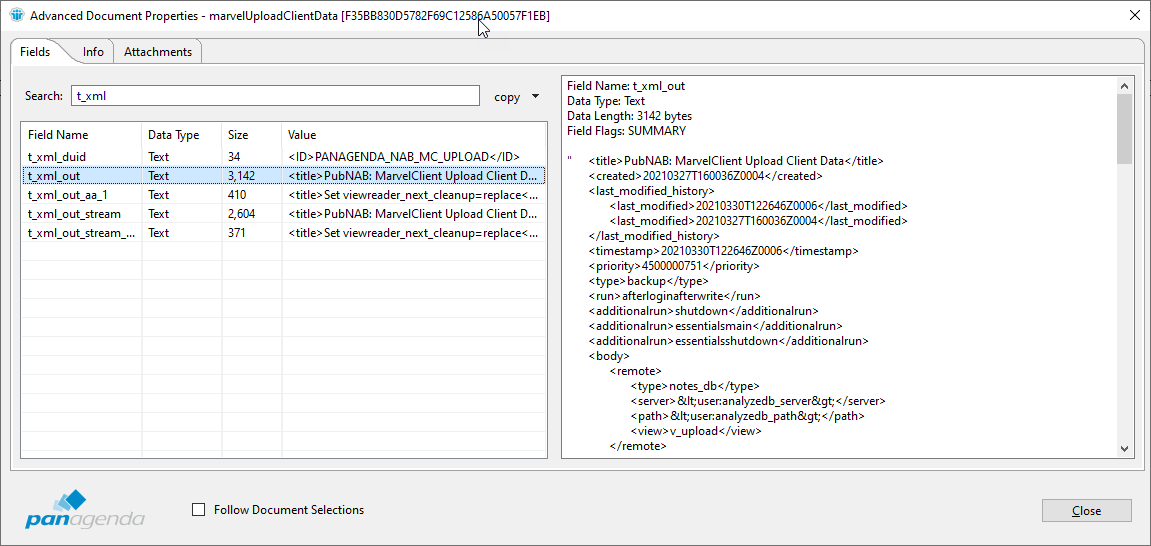Screen dimensions: 1151x546
Task: Click the Search input field
Action: pyautogui.click(x=275, y=96)
